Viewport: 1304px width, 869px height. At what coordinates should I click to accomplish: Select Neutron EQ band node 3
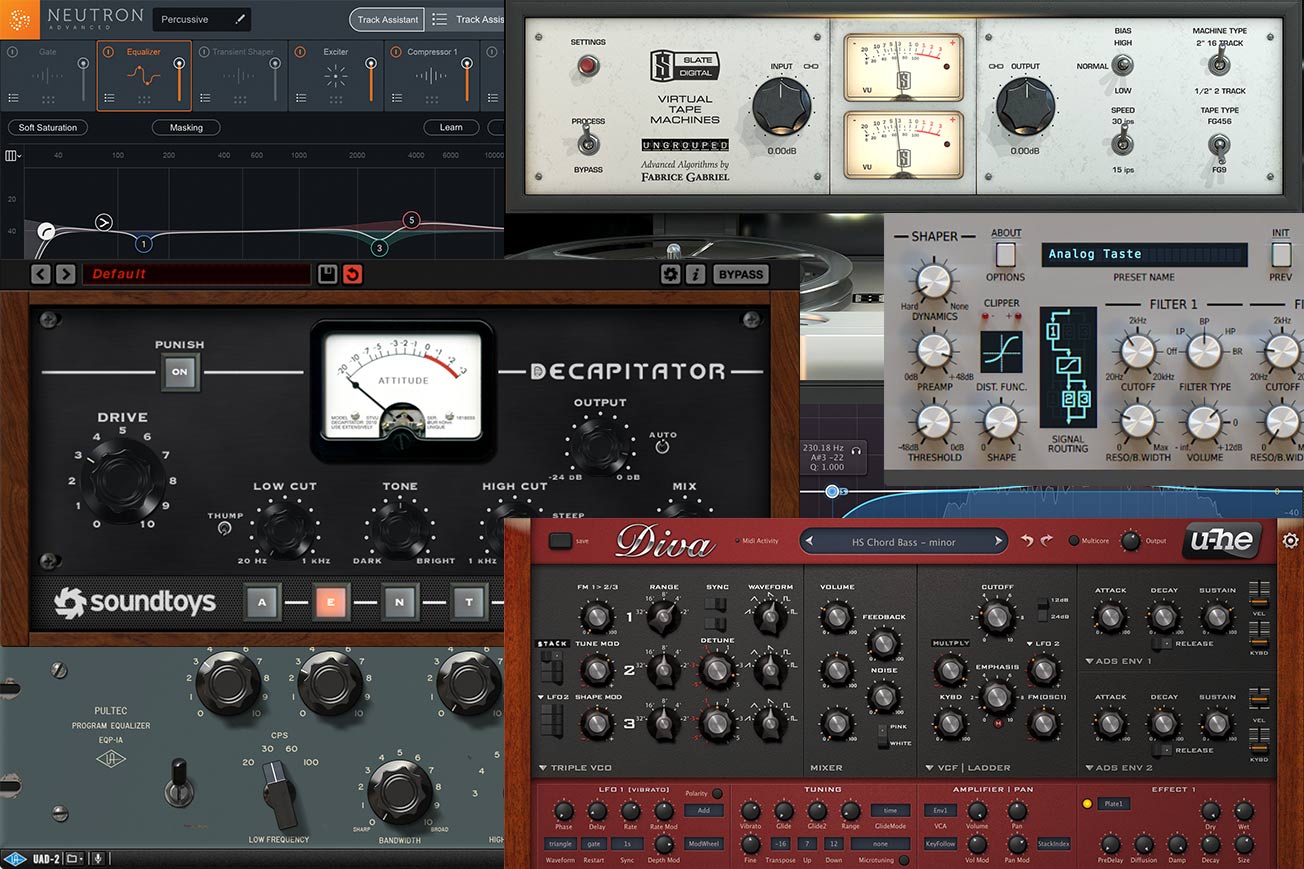point(379,248)
